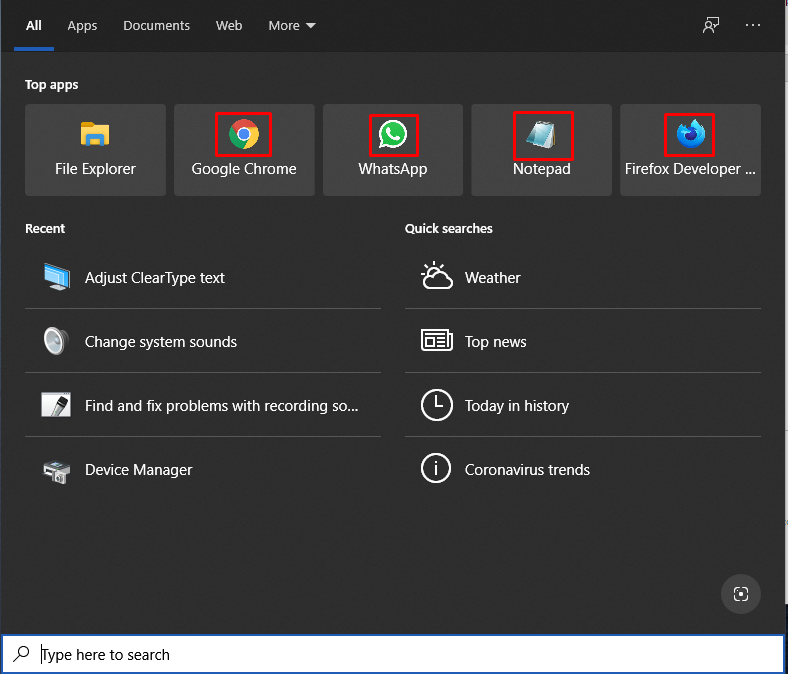Click the magnifier icon in search box
Viewport: 788px width, 674px height.
click(22, 653)
